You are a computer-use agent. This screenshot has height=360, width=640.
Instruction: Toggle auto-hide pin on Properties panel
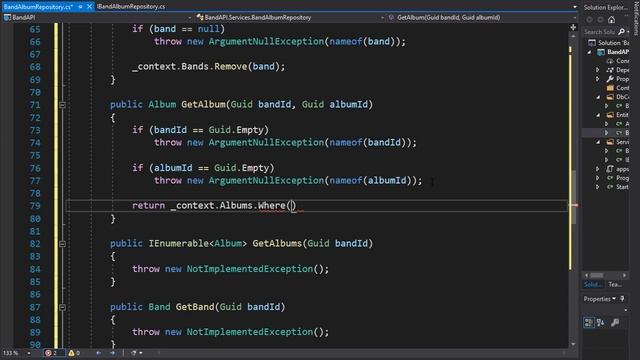tap(622, 299)
